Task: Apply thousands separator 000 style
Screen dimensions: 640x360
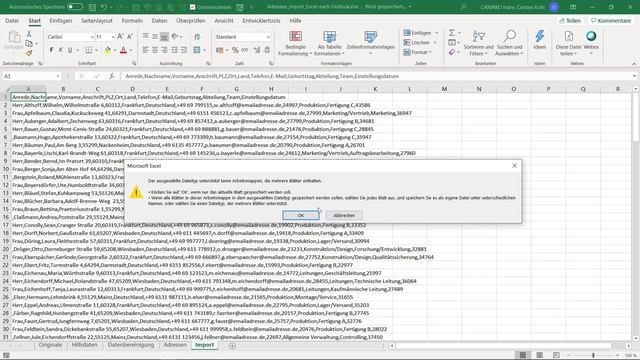Action: coord(244,50)
